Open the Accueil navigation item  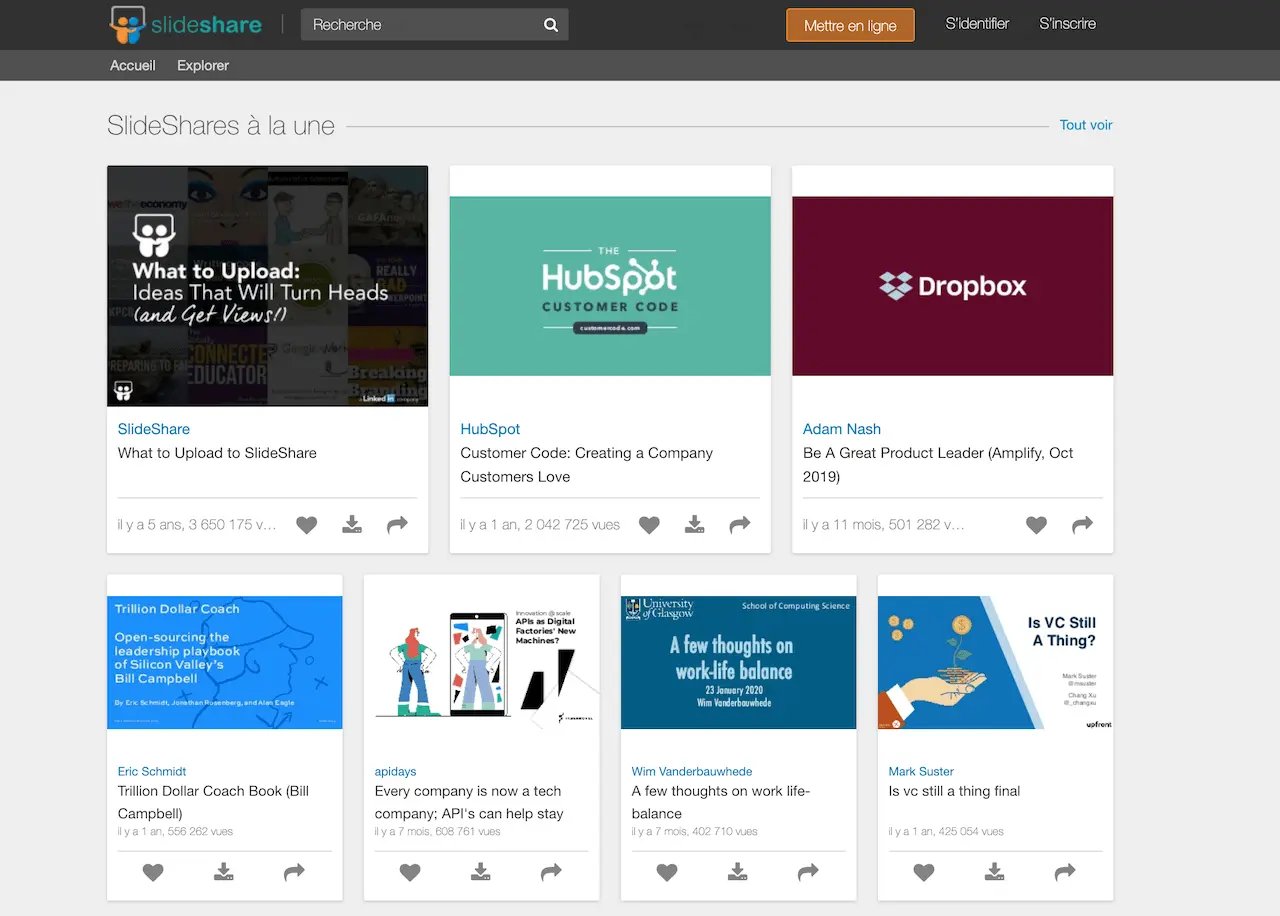tap(133, 66)
